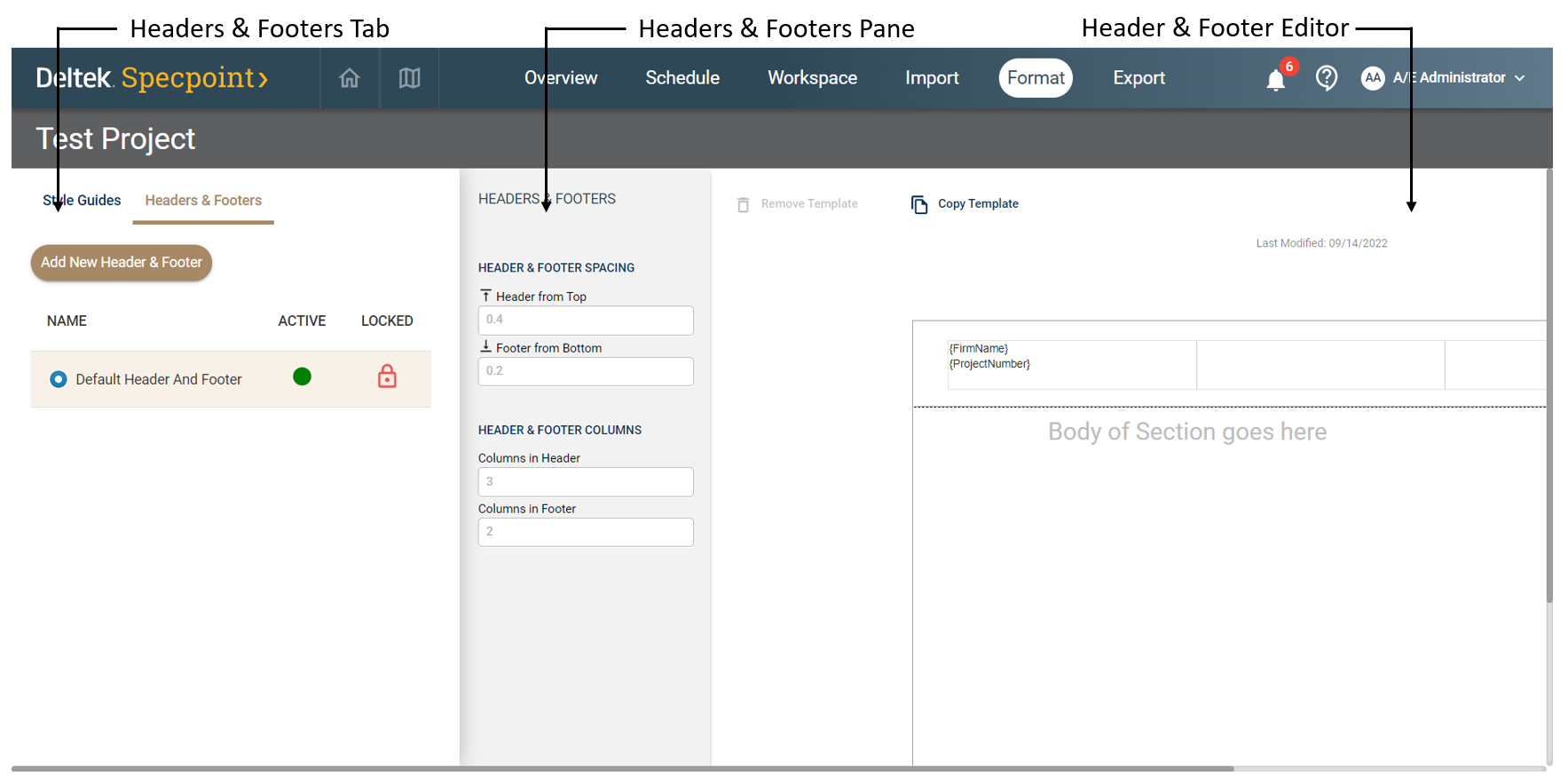Select Default Header And Footer radio button
Viewport: 1568px width, 784px height.
click(x=59, y=379)
